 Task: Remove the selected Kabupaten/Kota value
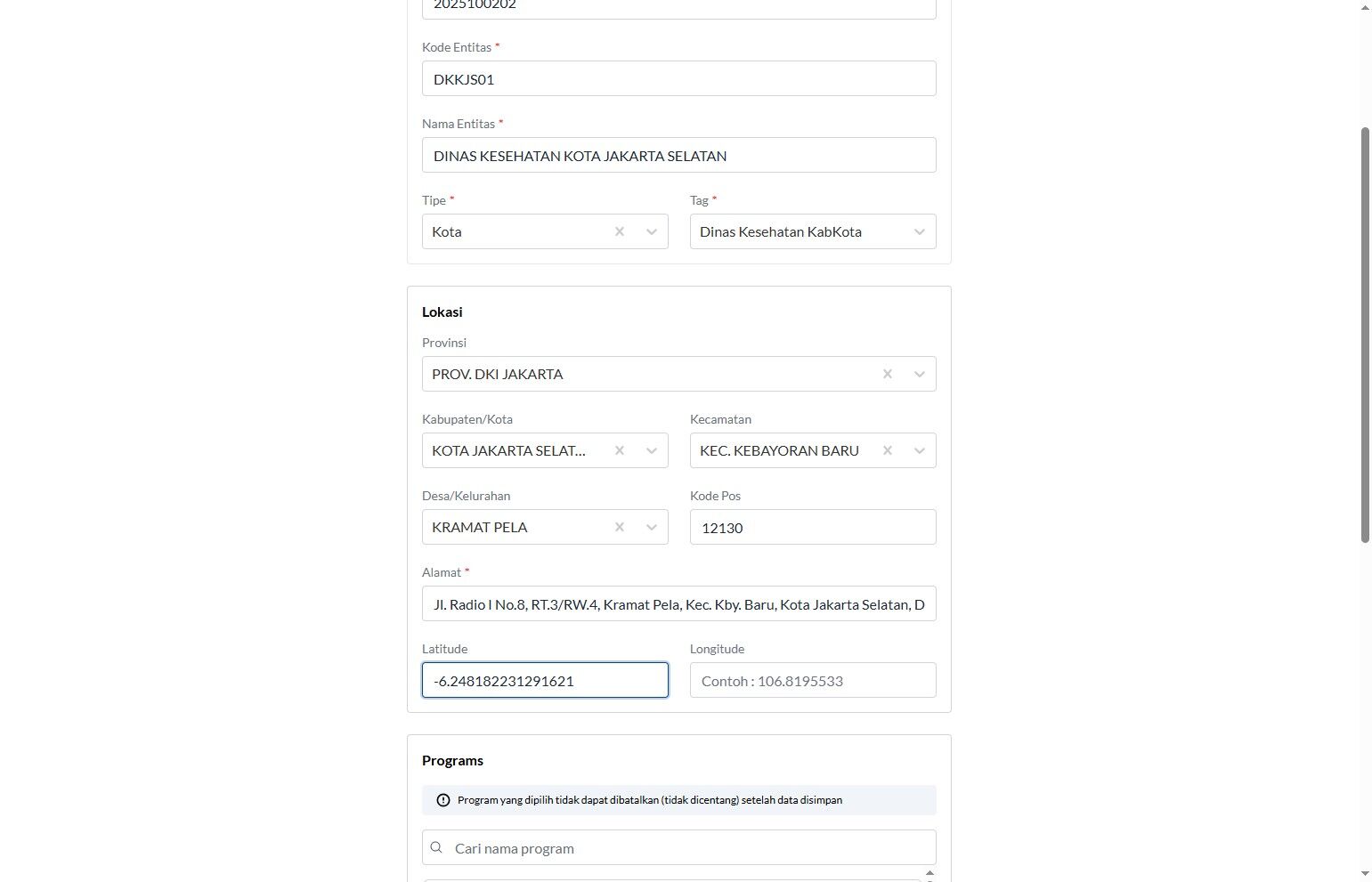point(620,450)
